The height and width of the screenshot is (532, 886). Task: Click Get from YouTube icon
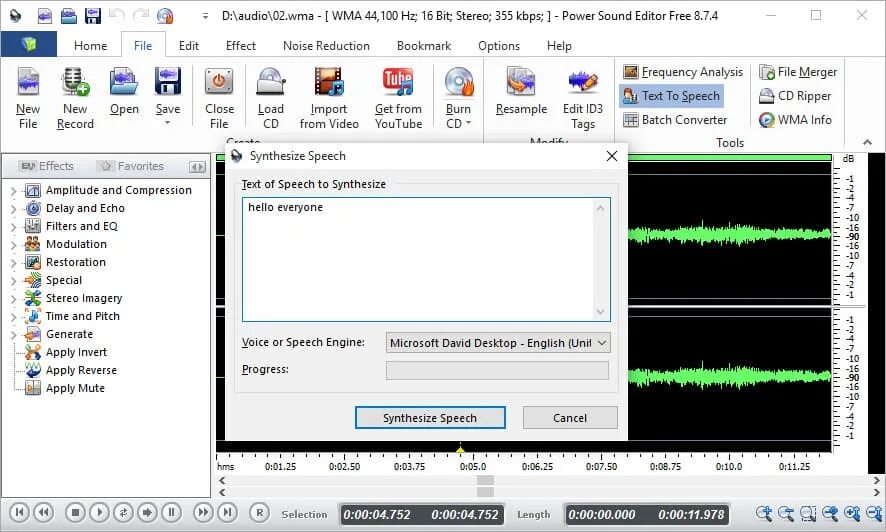(x=398, y=82)
